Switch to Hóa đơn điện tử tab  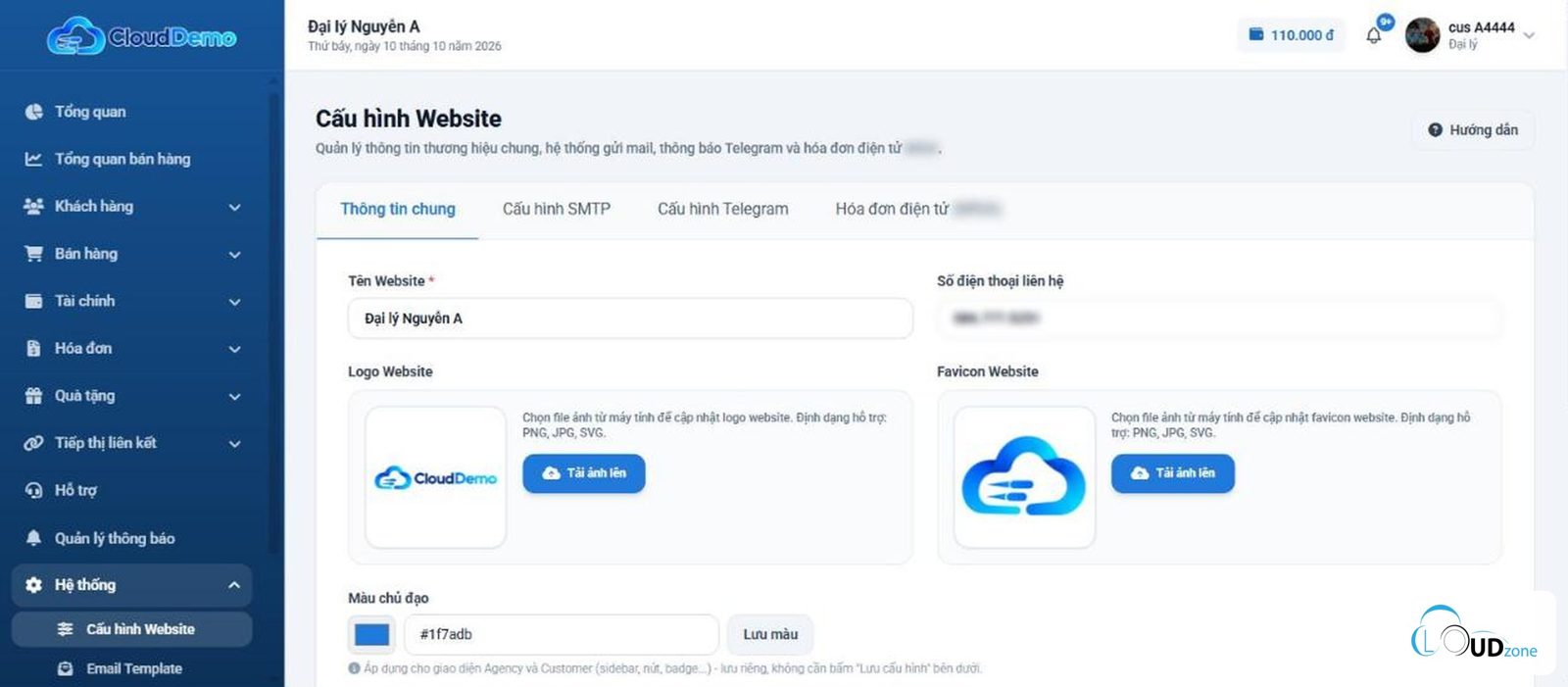point(916,209)
